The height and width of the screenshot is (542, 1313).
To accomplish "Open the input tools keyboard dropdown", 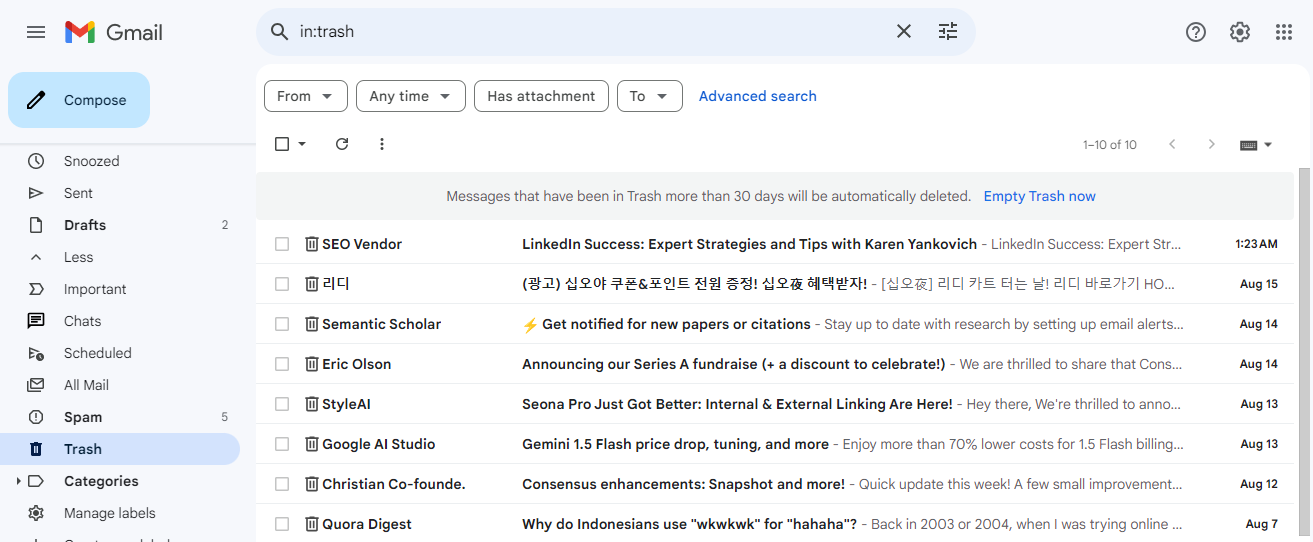I will 1256,144.
